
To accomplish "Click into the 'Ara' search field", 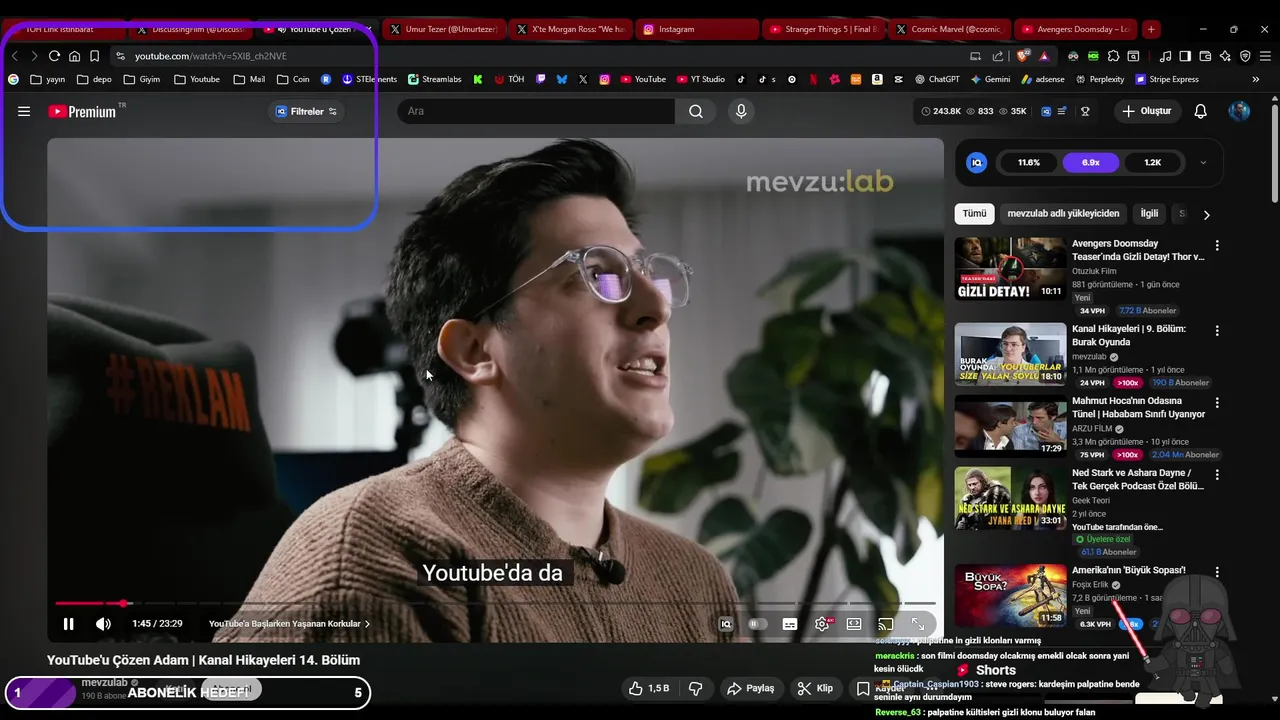I will pos(537,111).
